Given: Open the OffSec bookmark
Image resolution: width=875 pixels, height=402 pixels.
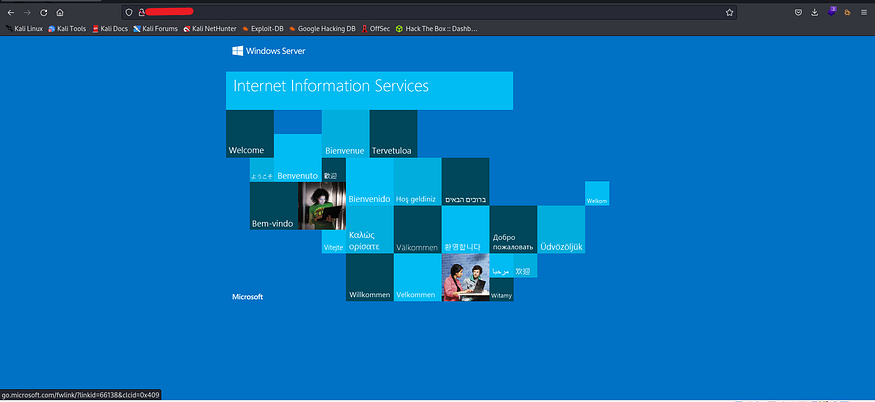Looking at the screenshot, I should click(x=376, y=28).
